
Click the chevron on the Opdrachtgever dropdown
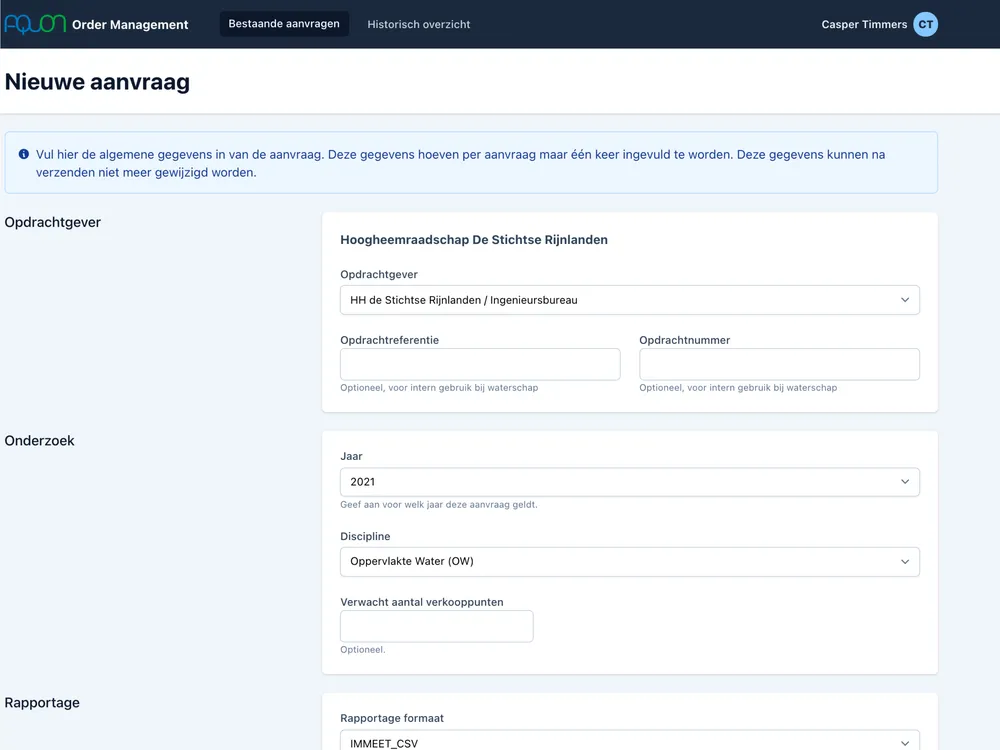point(906,299)
